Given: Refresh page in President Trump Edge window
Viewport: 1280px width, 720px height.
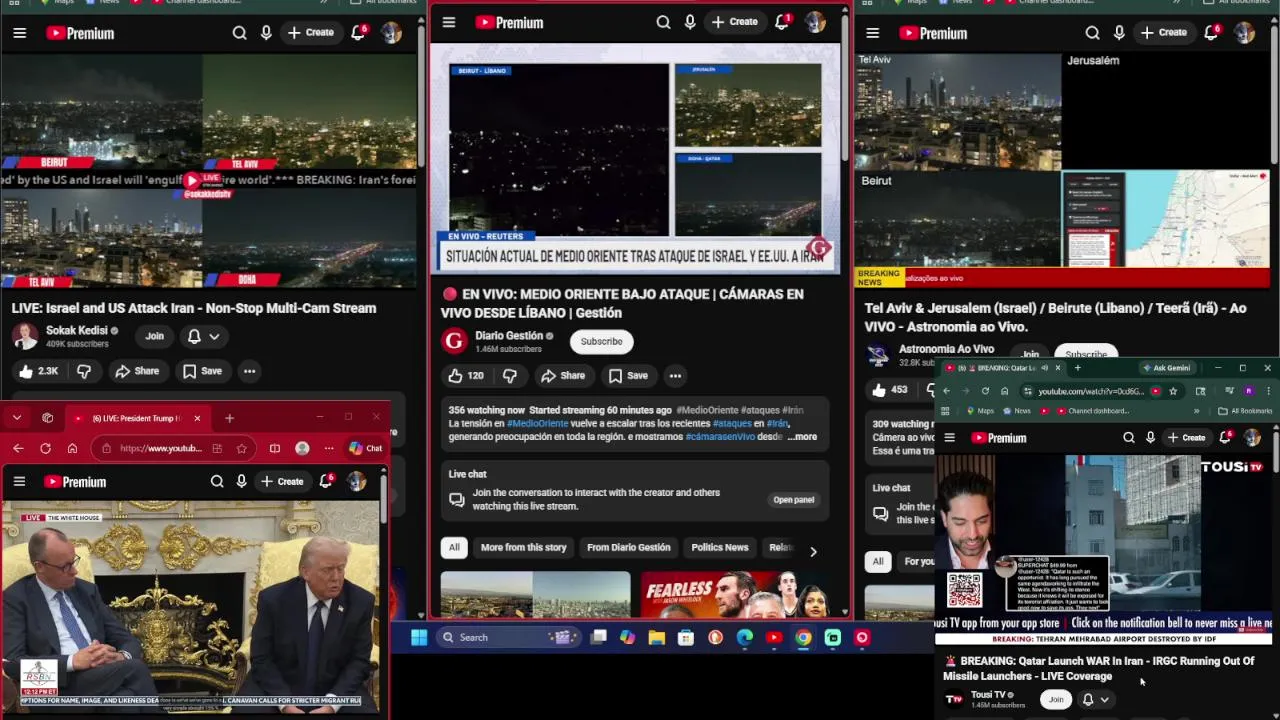Looking at the screenshot, I should 45,448.
